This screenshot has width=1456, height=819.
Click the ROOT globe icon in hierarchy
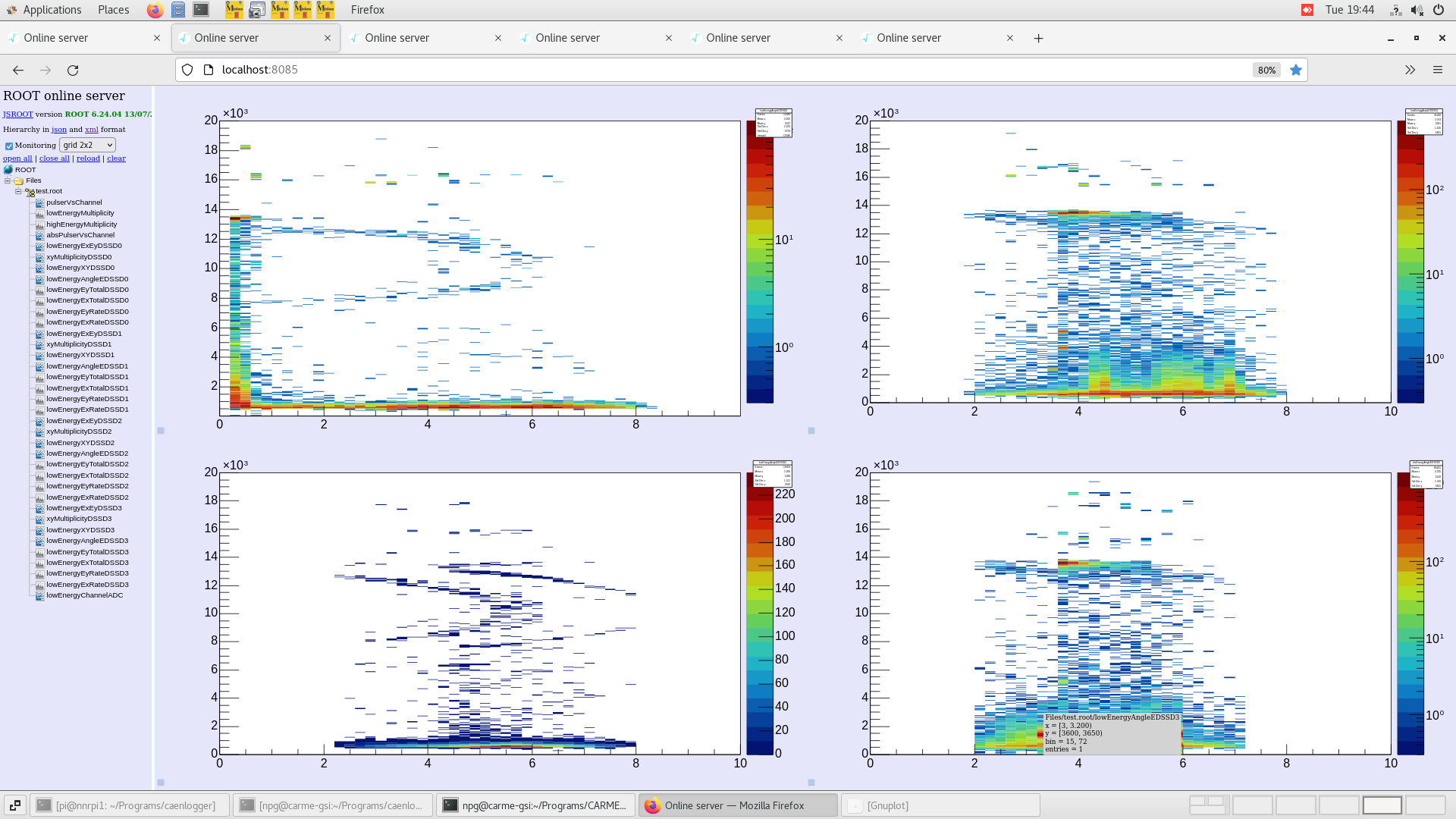tap(8, 170)
